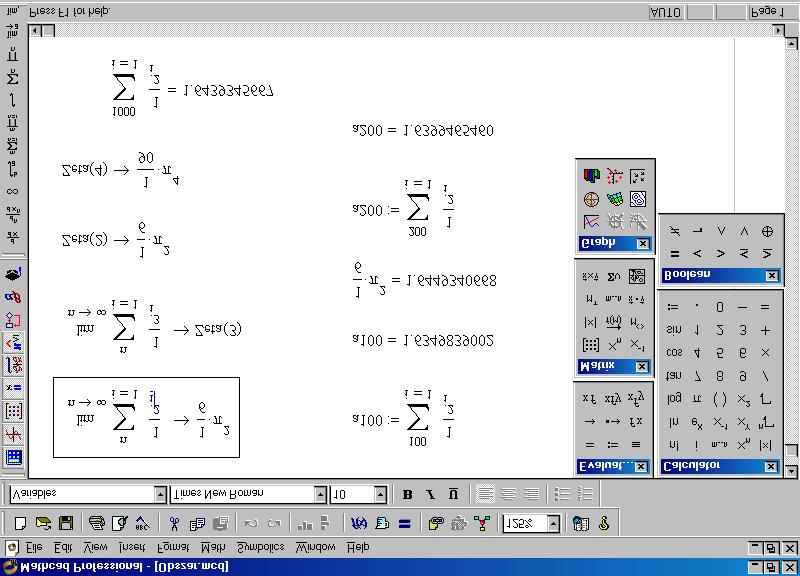800x576 pixels.
Task: Click the Insert Function f(x) icon
Action: pyautogui.click(x=359, y=523)
